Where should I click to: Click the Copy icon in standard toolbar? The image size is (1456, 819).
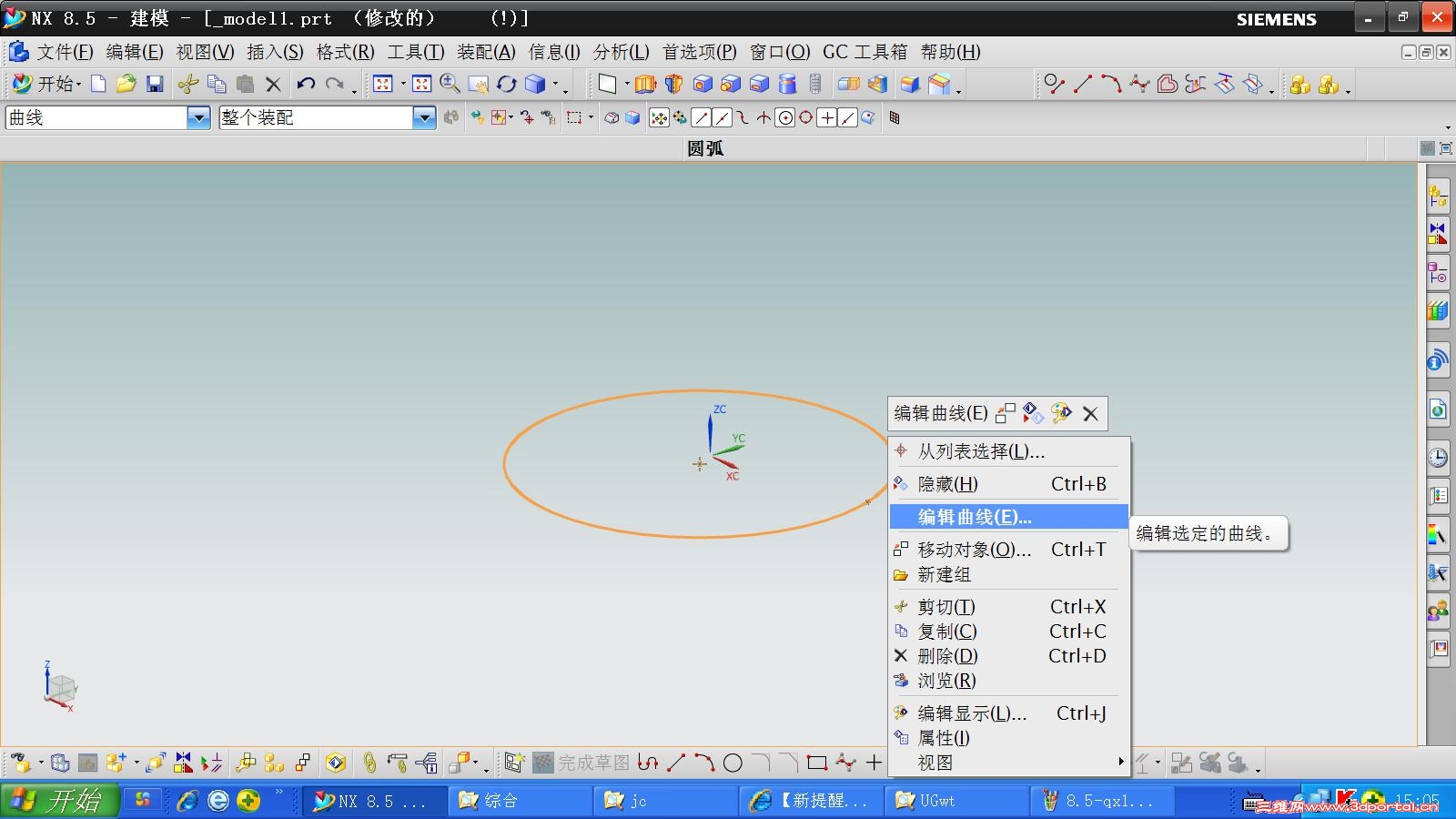[x=217, y=85]
